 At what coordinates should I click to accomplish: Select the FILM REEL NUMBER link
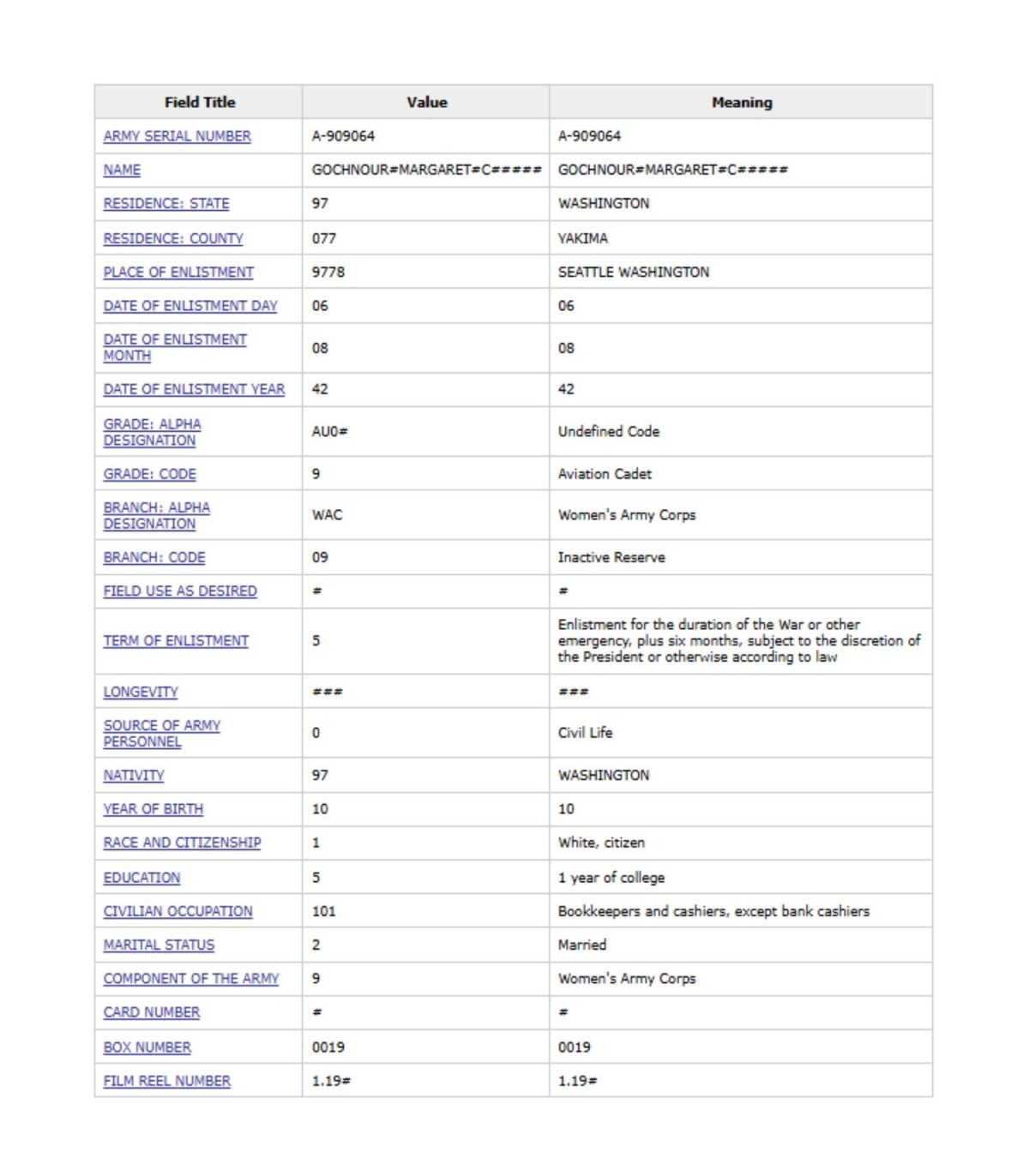[166, 1082]
